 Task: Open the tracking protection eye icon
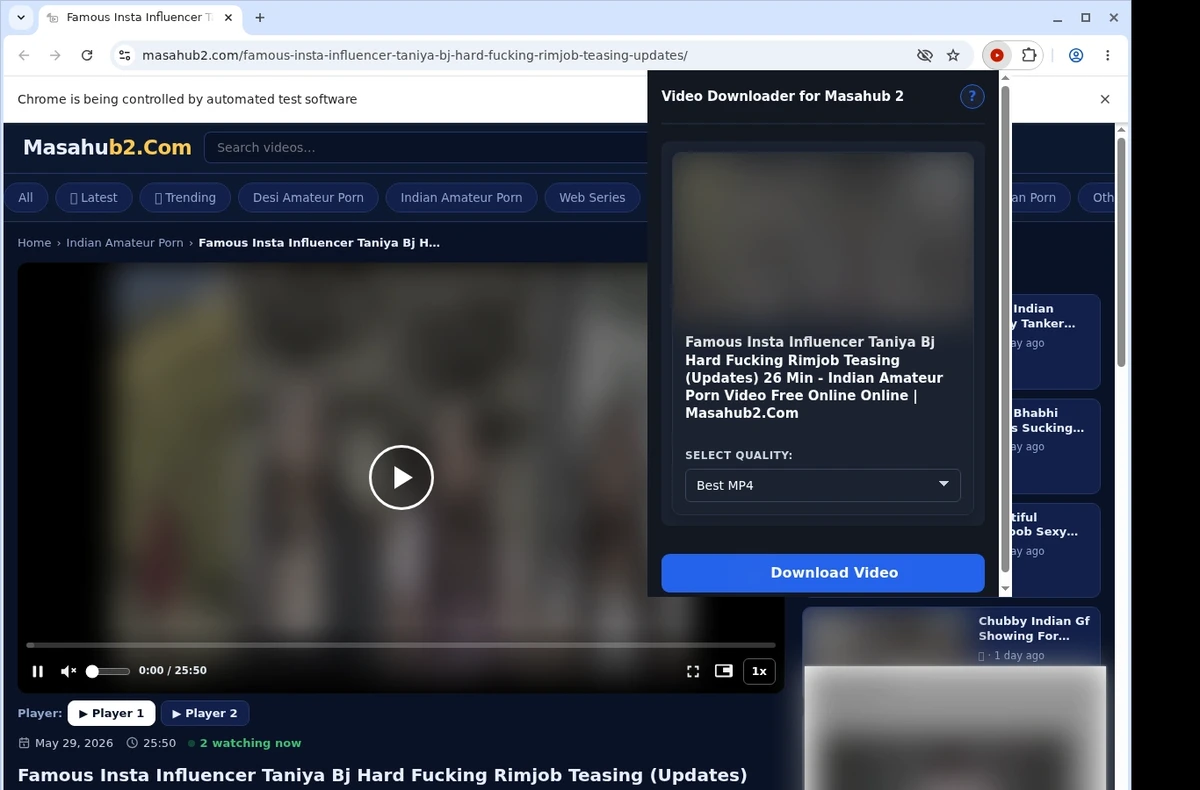925,56
